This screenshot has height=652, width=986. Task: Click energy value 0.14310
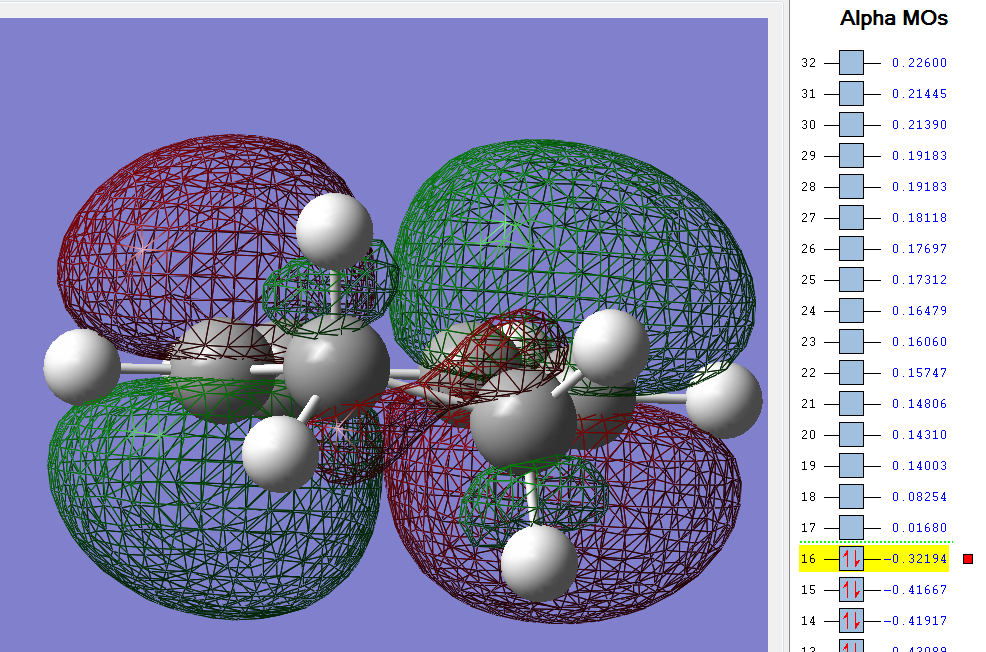[x=919, y=434]
